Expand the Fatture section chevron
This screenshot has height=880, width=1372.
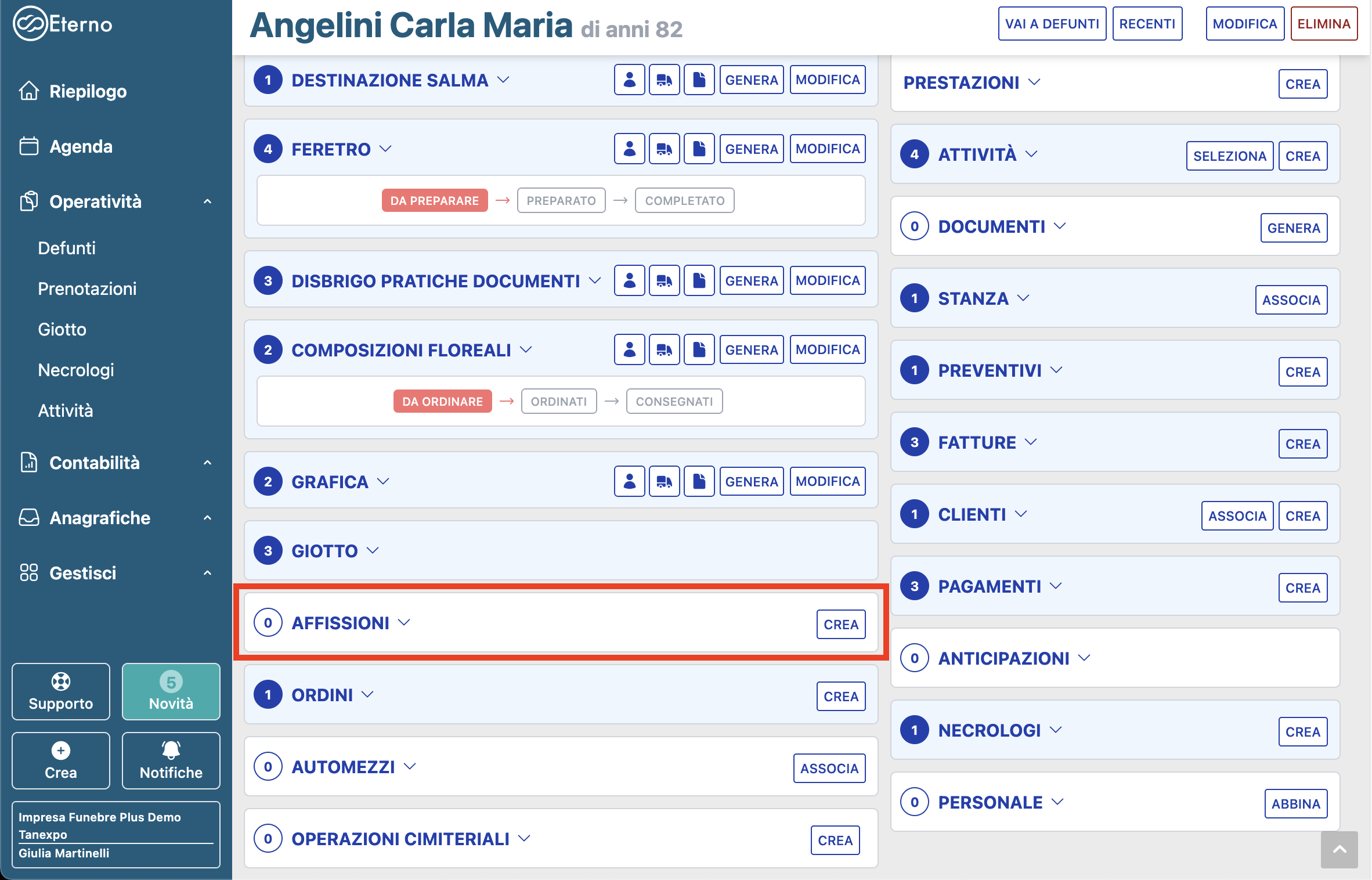1031,442
